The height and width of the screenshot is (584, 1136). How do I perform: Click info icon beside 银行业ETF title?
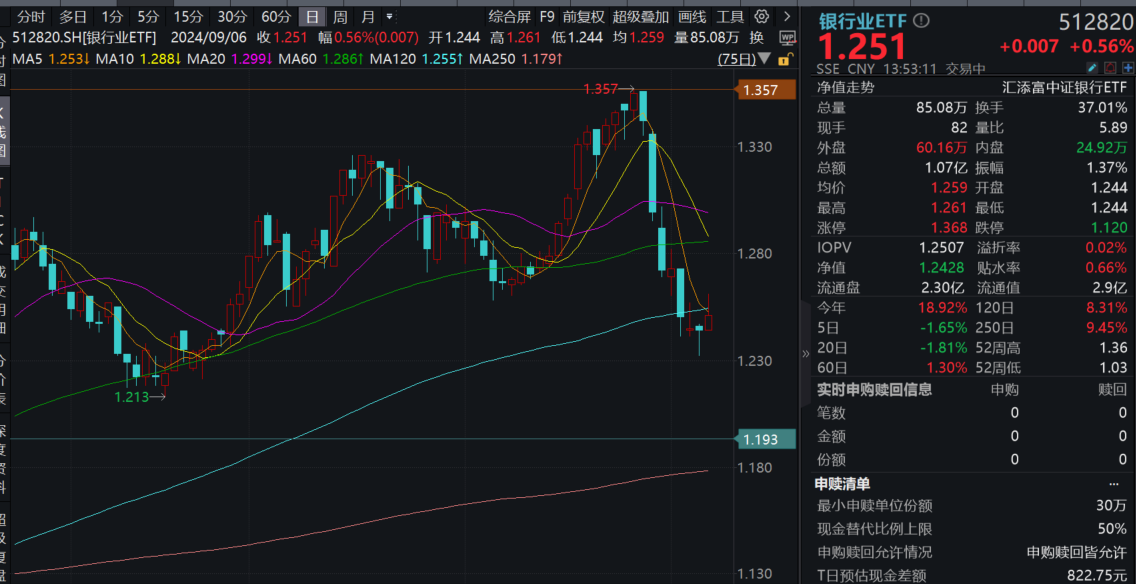click(921, 22)
